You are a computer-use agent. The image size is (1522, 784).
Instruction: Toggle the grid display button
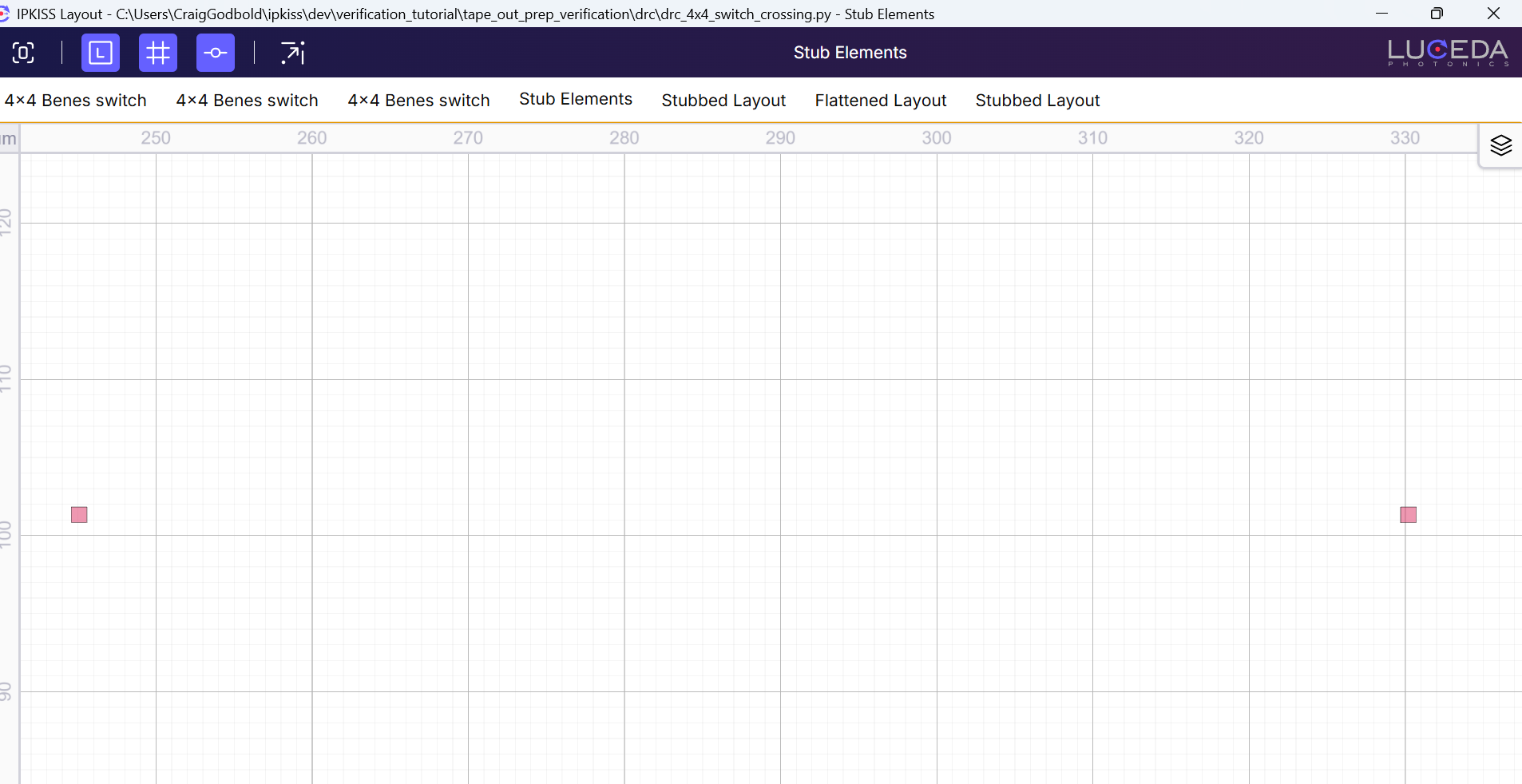(158, 53)
